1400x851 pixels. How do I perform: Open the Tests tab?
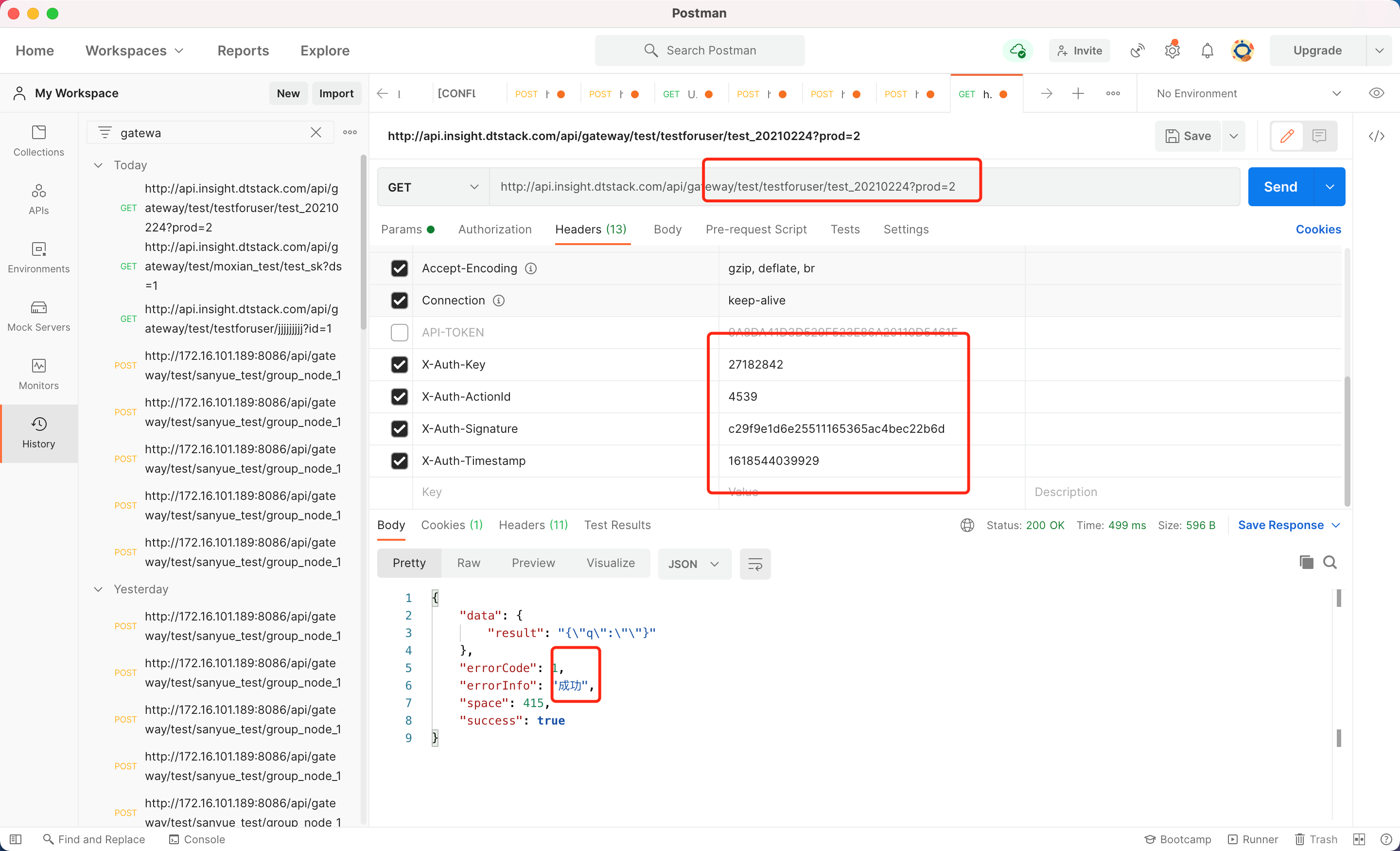(845, 229)
